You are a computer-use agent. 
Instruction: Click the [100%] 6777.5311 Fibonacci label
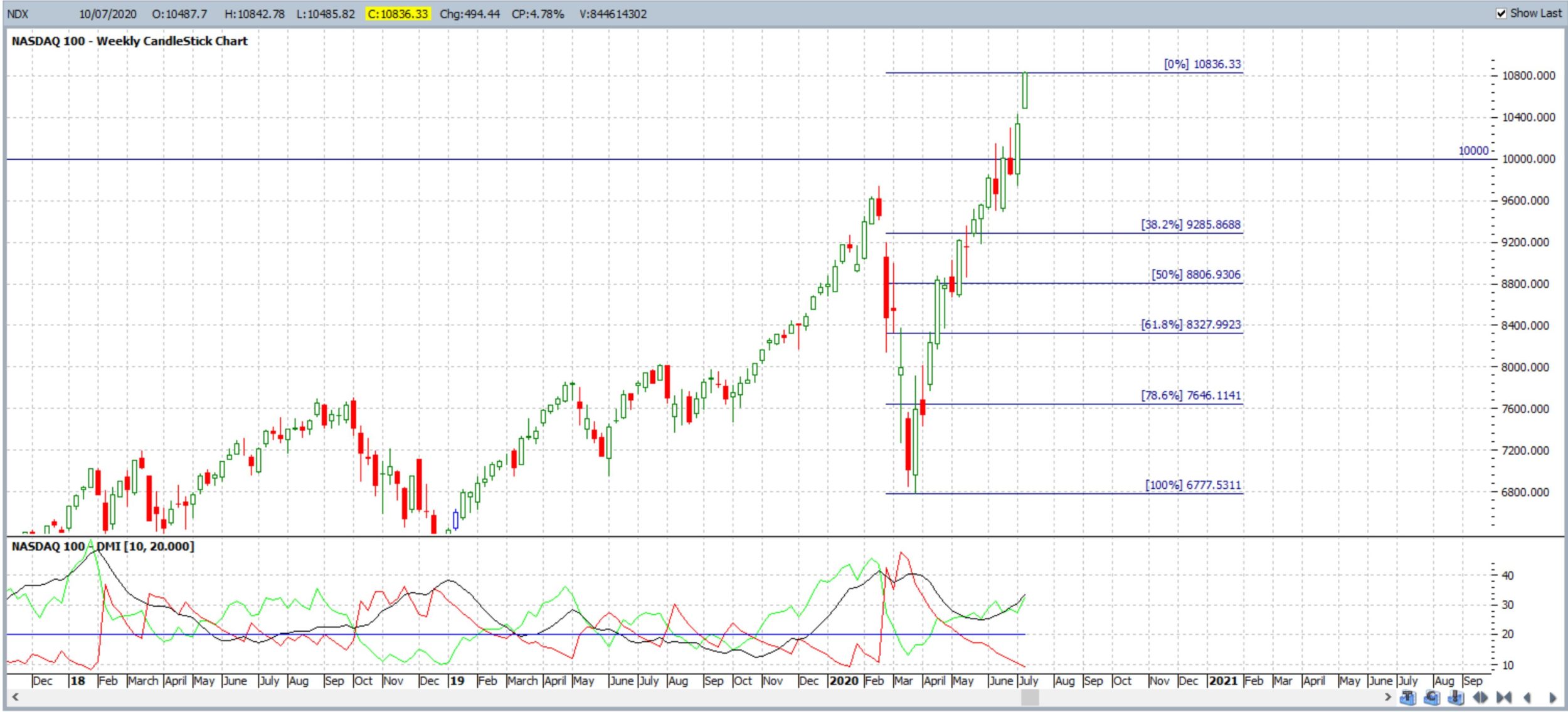click(1194, 485)
